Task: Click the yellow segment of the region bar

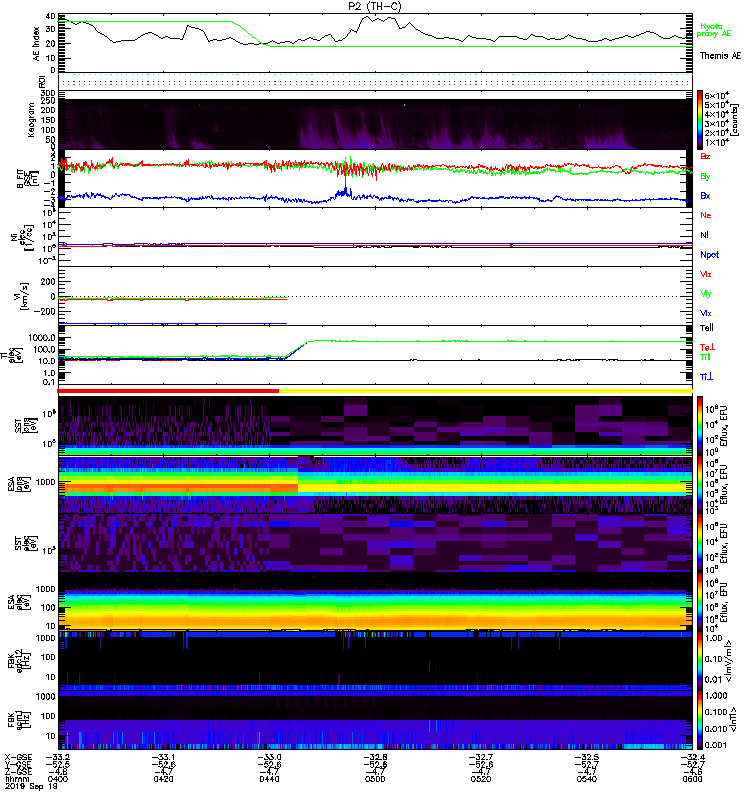Action: tap(486, 391)
